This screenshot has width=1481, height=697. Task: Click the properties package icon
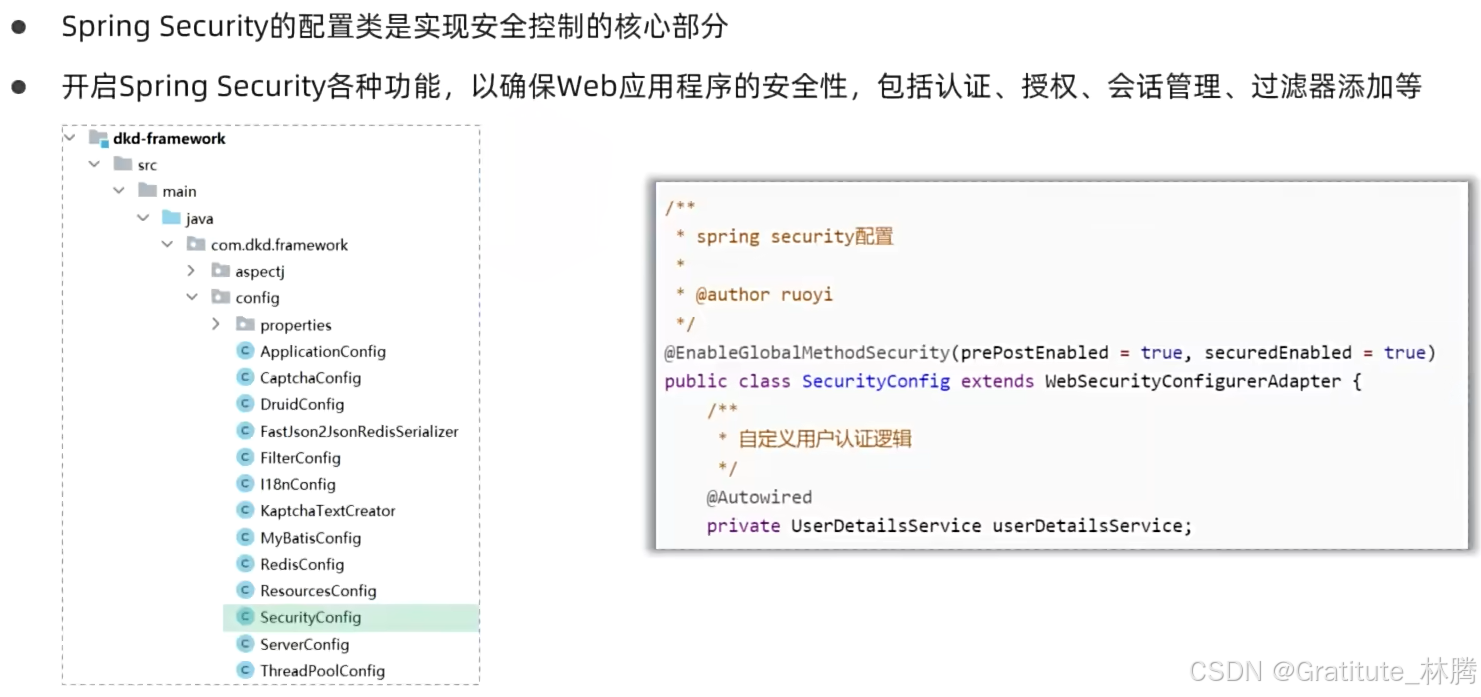point(245,324)
